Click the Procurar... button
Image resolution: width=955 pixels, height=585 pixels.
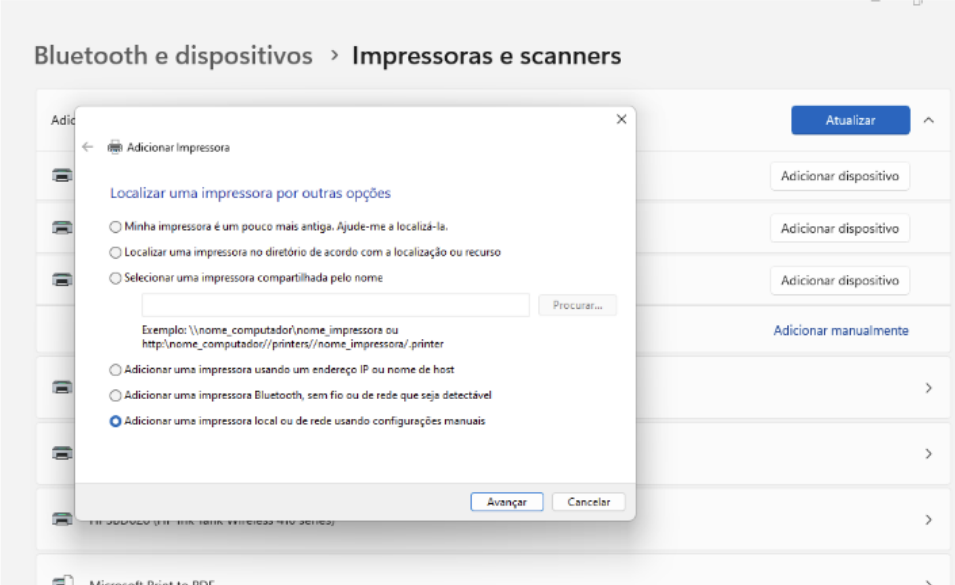click(x=578, y=305)
